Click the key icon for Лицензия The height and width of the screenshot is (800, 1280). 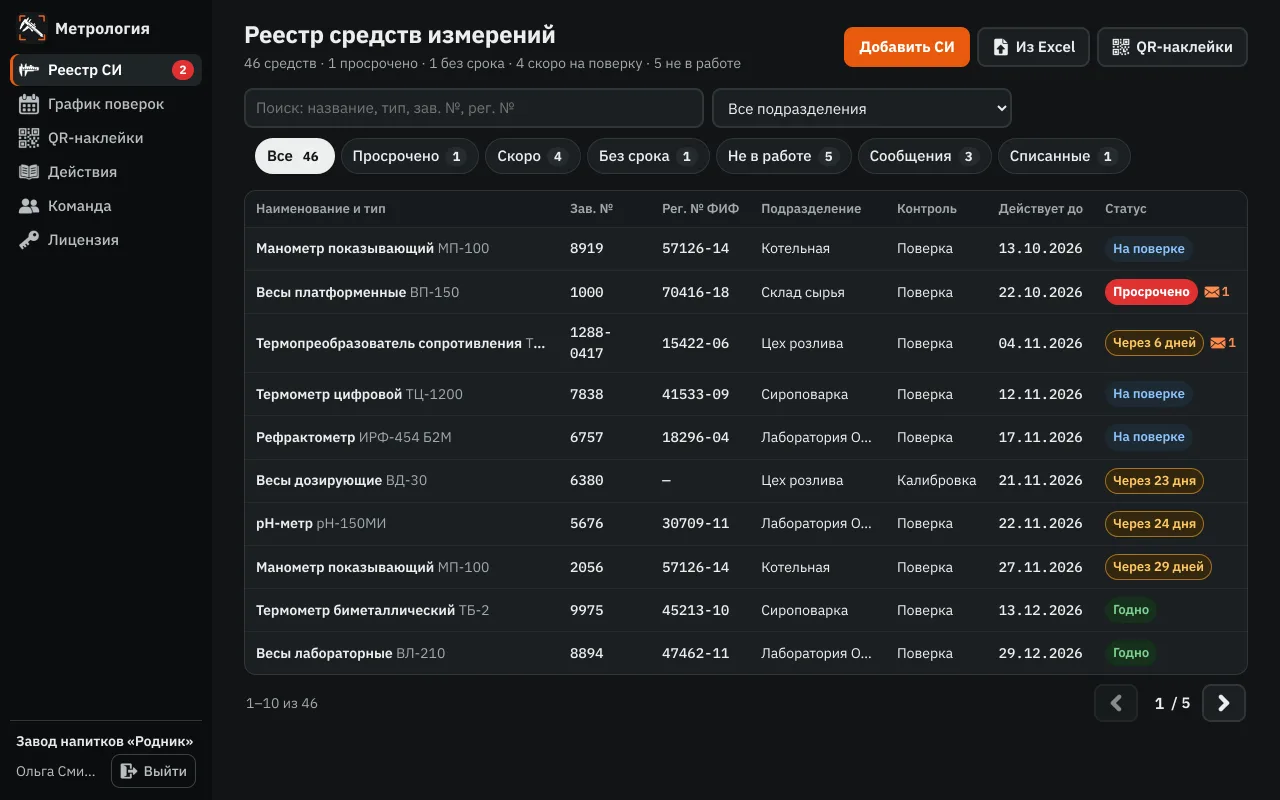(x=29, y=240)
